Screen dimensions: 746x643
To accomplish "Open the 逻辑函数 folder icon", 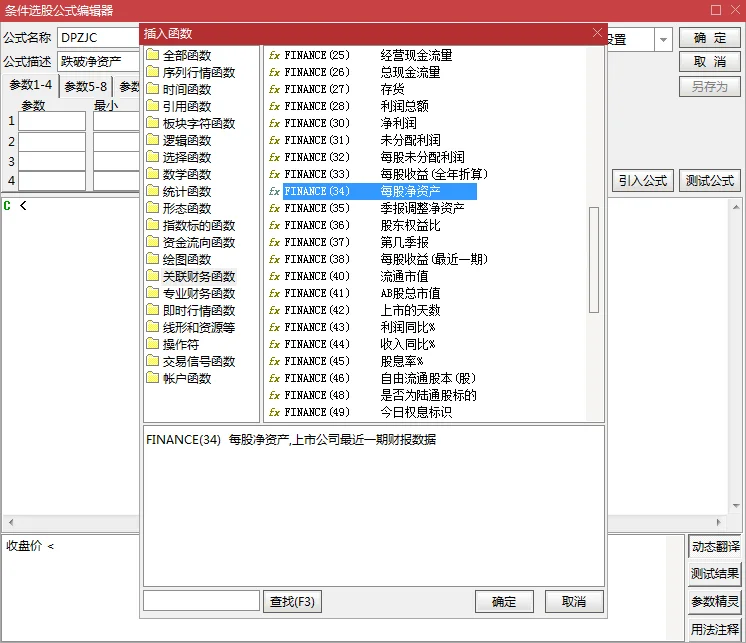I will point(152,140).
